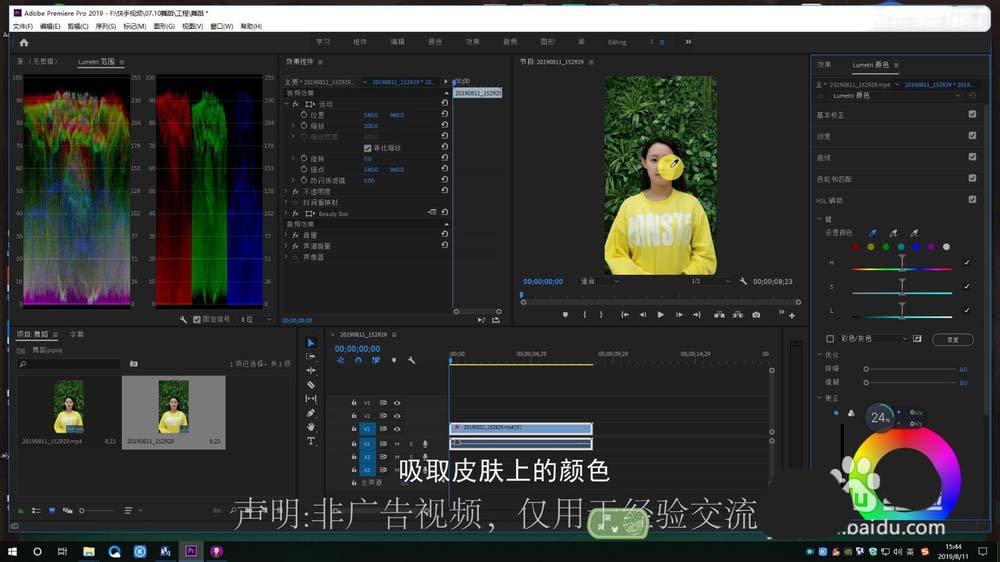Reset the 位置 position parameter
Image resolution: width=1000 pixels, height=562 pixels.
[445, 114]
